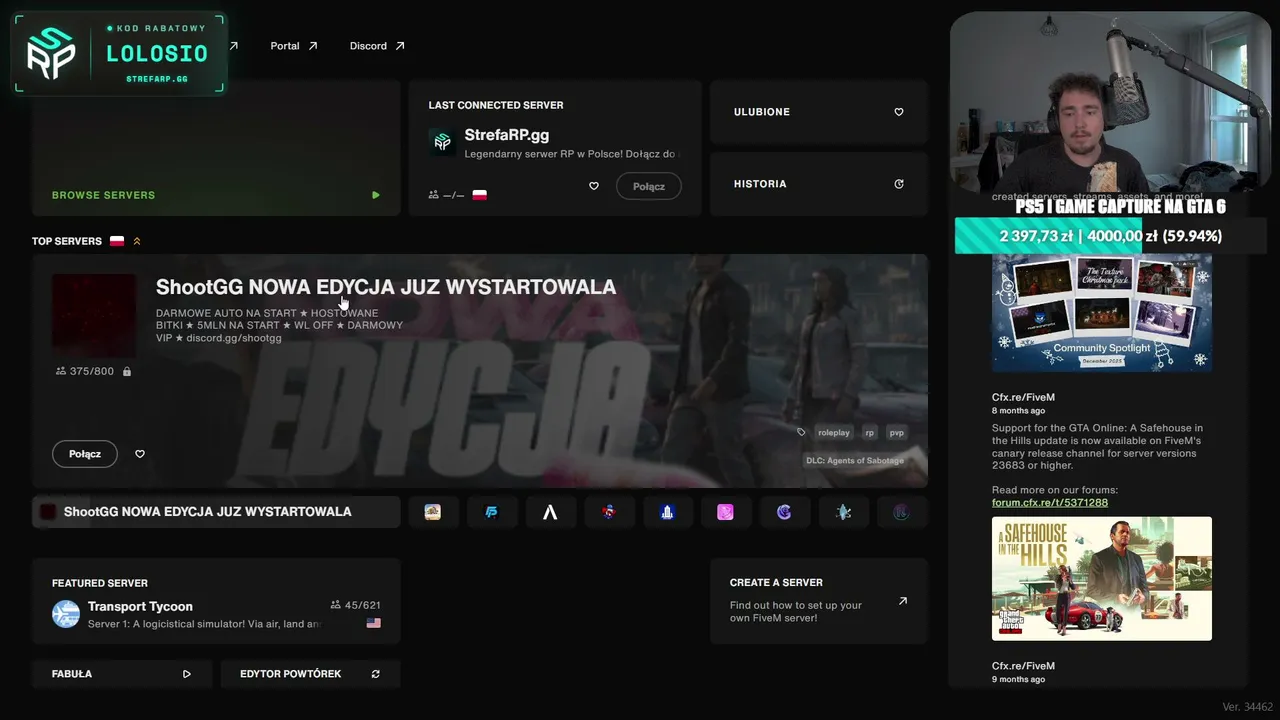The height and width of the screenshot is (720, 1280).
Task: Click the ShootGG server thumbnail image
Action: 94,316
